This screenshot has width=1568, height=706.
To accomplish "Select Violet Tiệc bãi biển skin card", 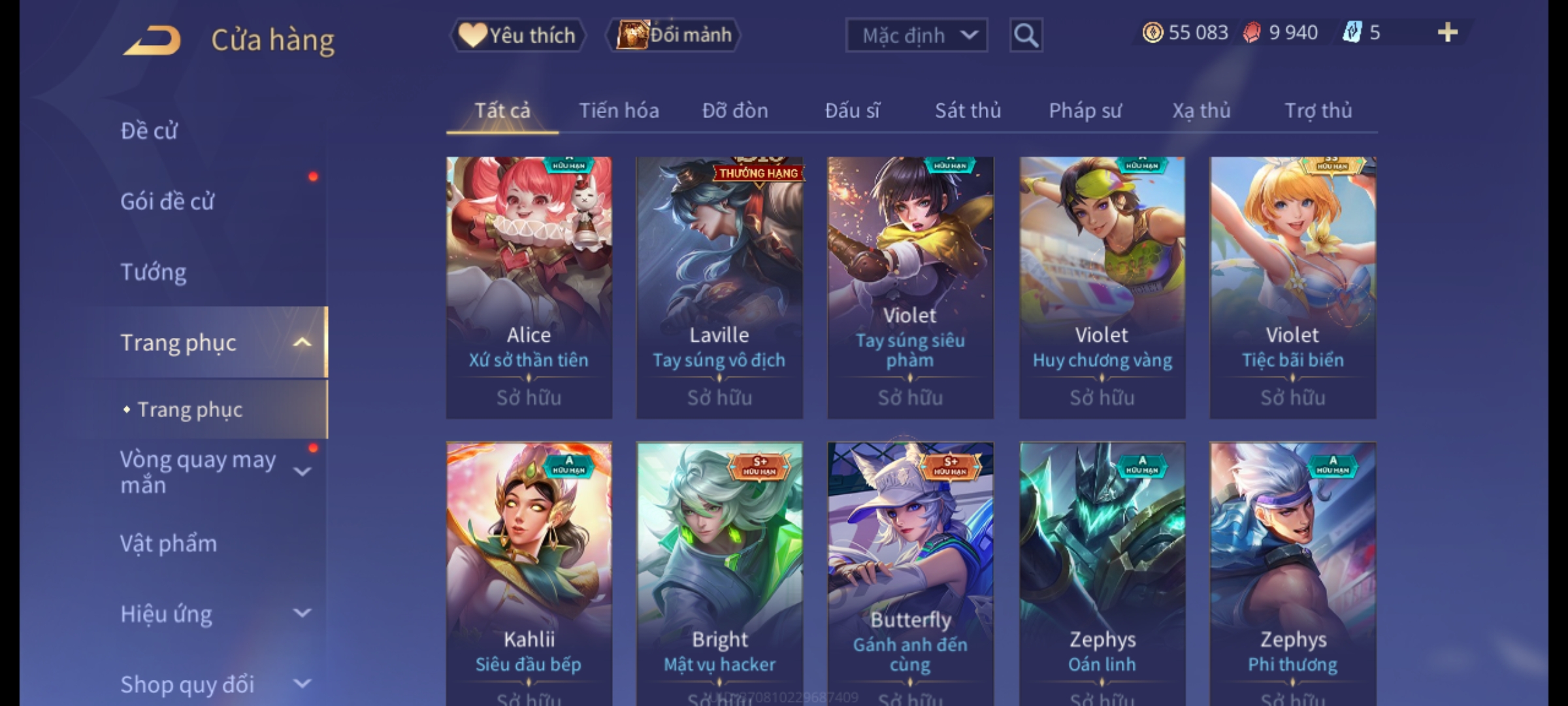I will tap(1292, 288).
